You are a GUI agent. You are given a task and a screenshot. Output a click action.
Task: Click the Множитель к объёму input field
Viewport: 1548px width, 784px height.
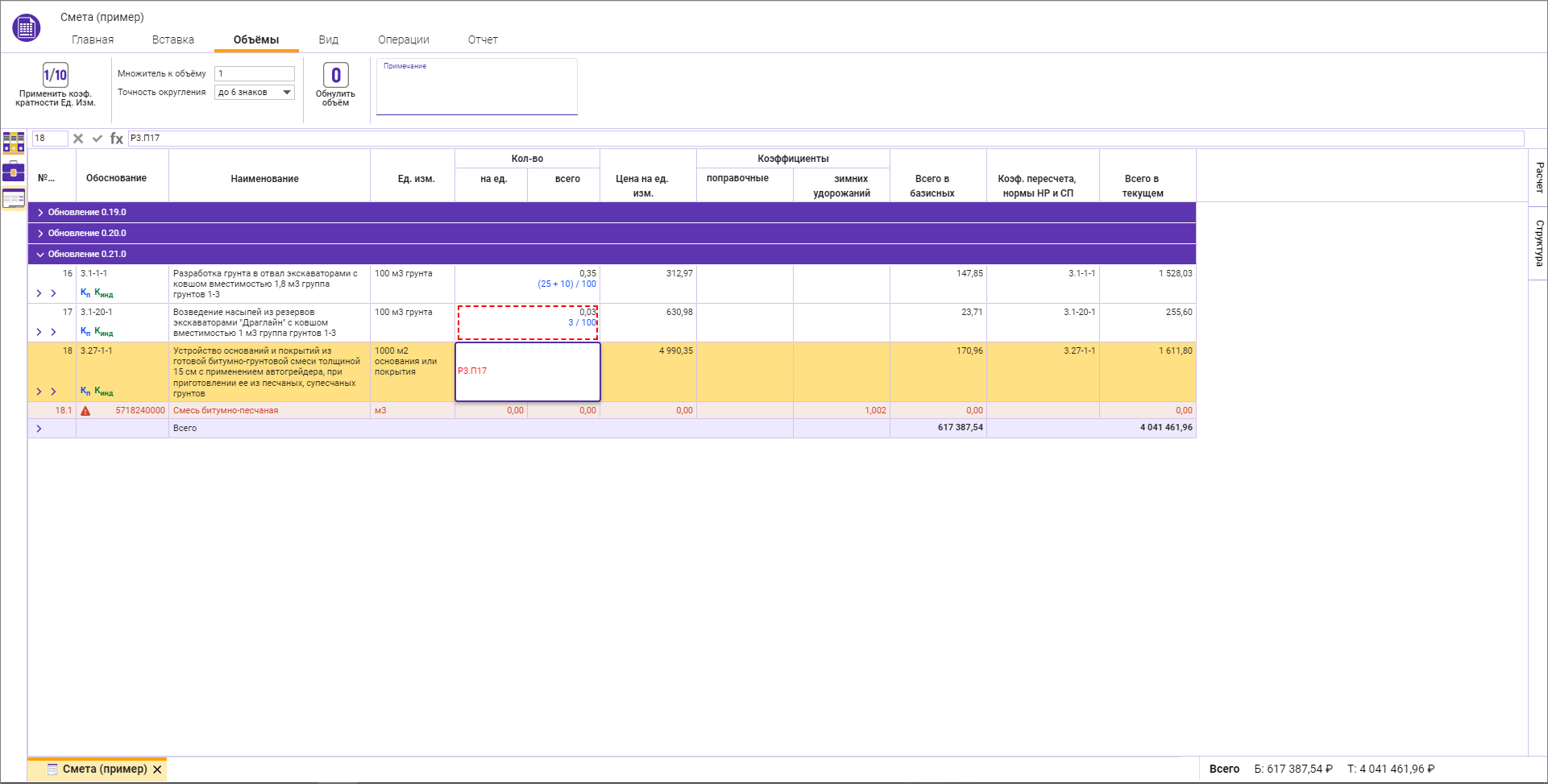[x=255, y=73]
